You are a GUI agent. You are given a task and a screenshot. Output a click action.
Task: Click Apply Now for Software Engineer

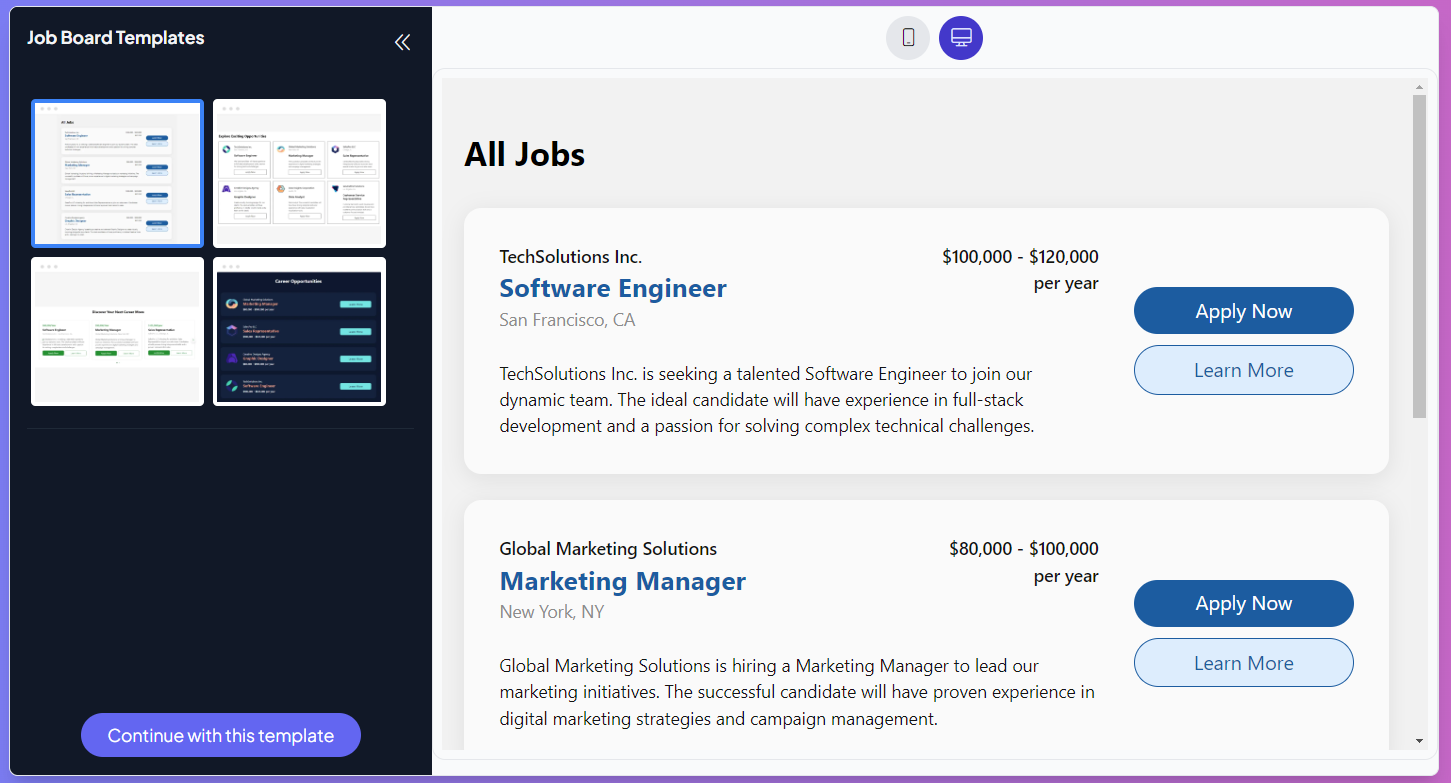1243,310
